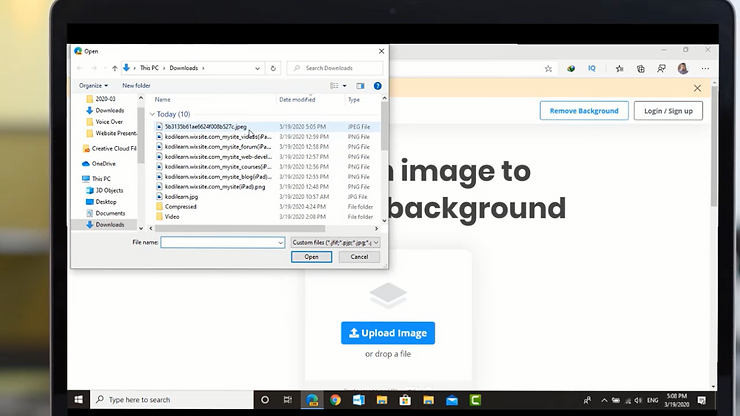This screenshot has height=416, width=740.
Task: Click the File name input field
Action: (219, 242)
